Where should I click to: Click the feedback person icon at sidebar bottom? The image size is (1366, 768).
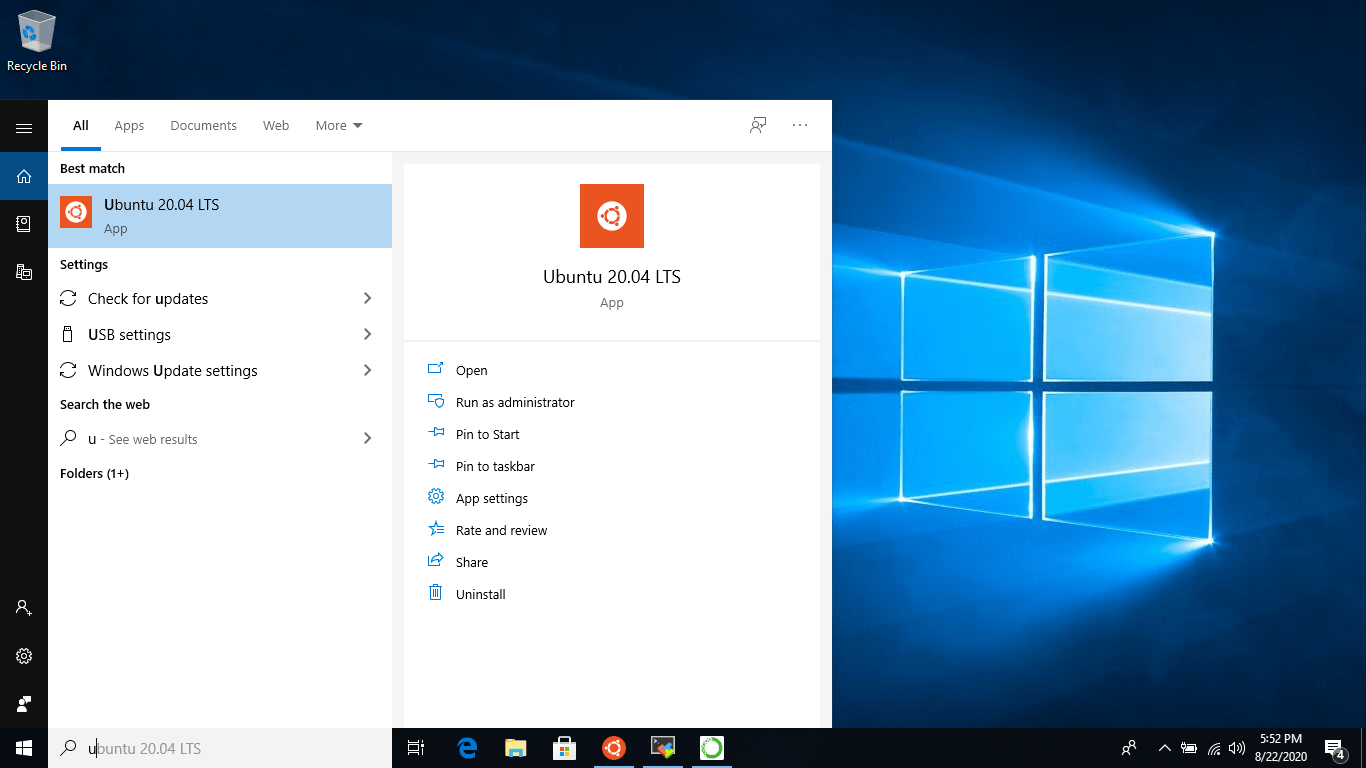coord(24,703)
